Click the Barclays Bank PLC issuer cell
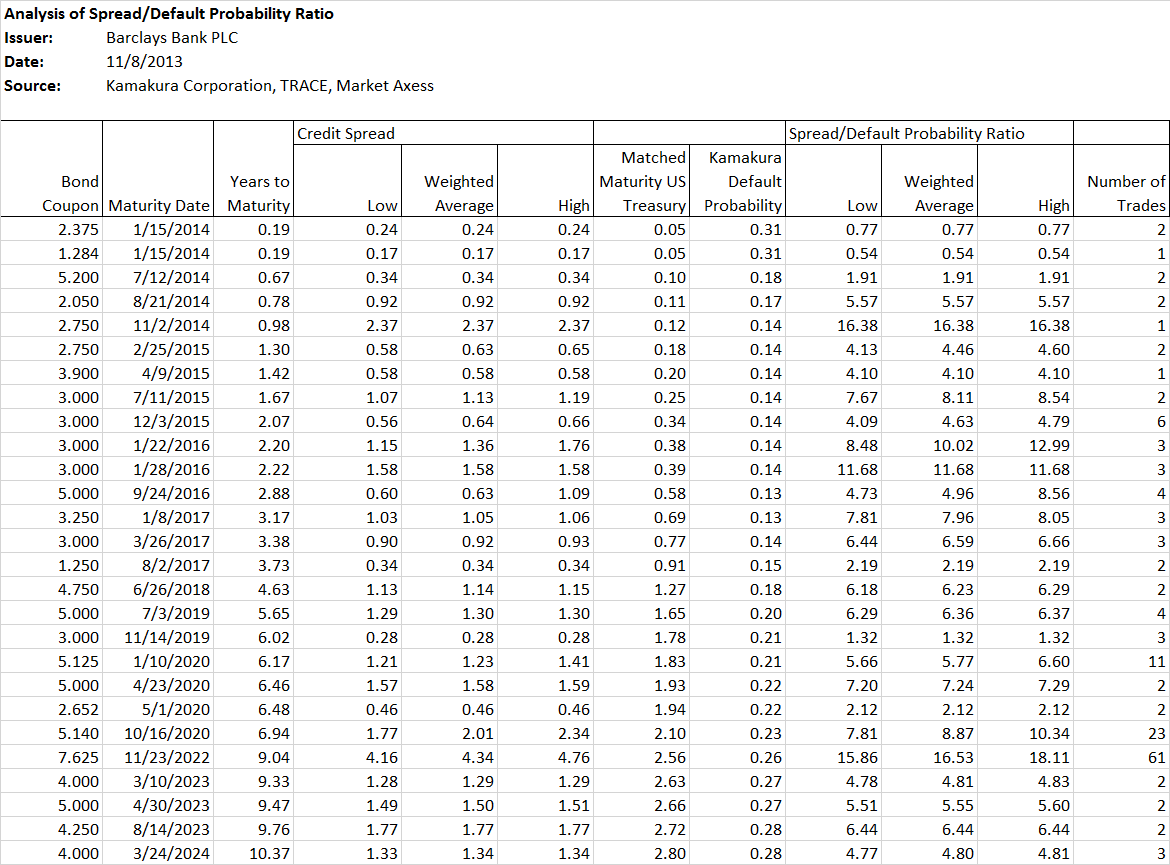1170x865 pixels. click(x=172, y=37)
